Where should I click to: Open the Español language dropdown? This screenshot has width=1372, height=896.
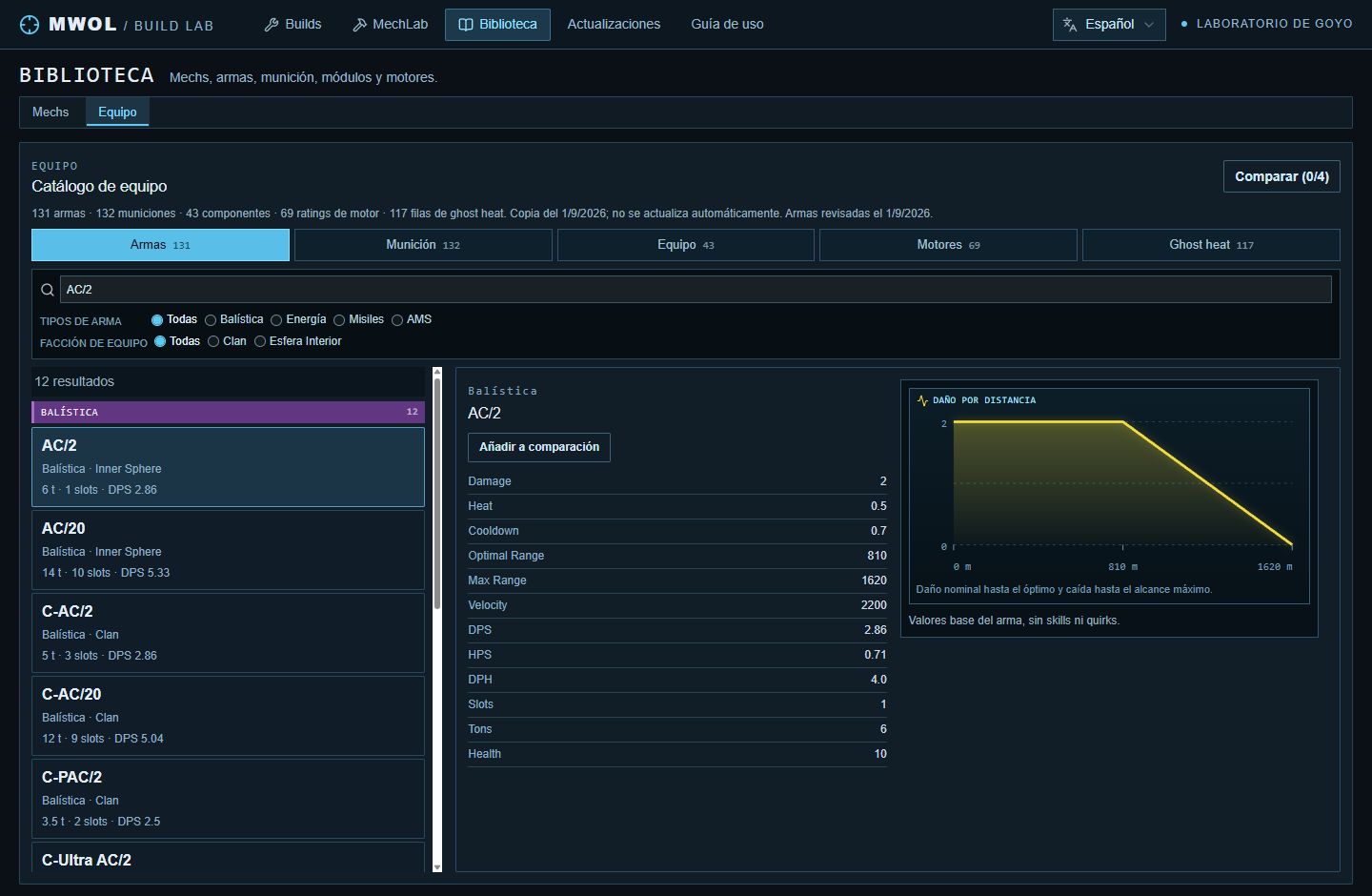(1109, 25)
